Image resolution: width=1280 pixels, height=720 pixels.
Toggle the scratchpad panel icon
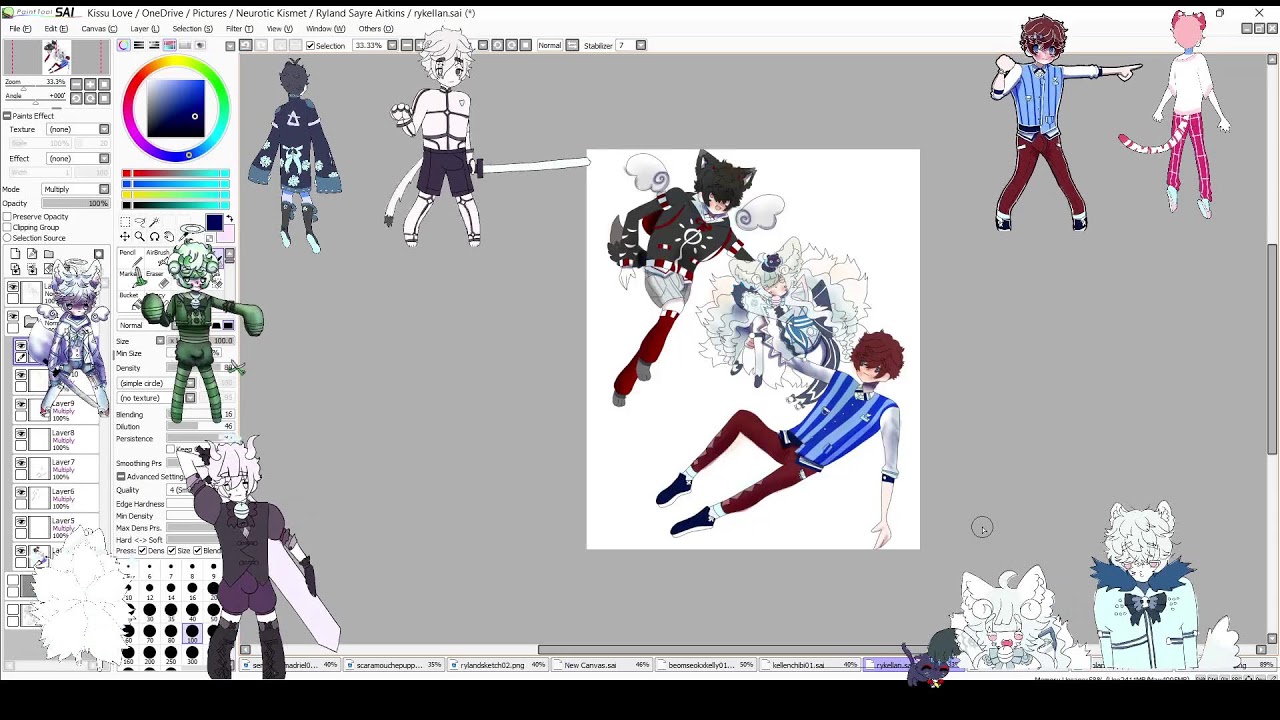[200, 45]
